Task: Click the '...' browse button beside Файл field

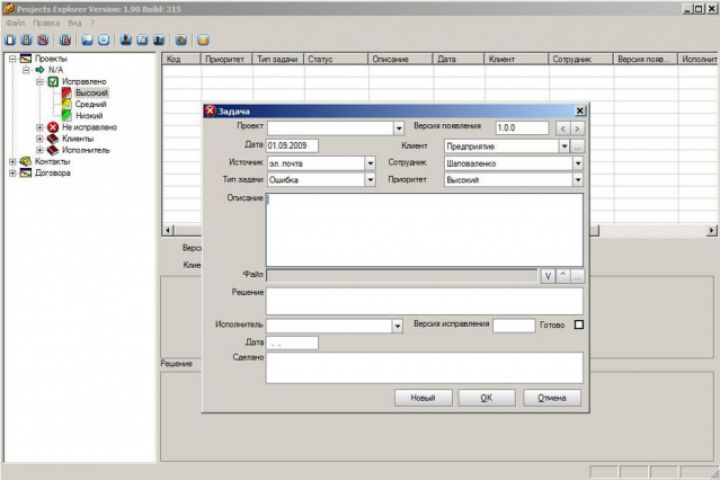Action: tap(577, 276)
